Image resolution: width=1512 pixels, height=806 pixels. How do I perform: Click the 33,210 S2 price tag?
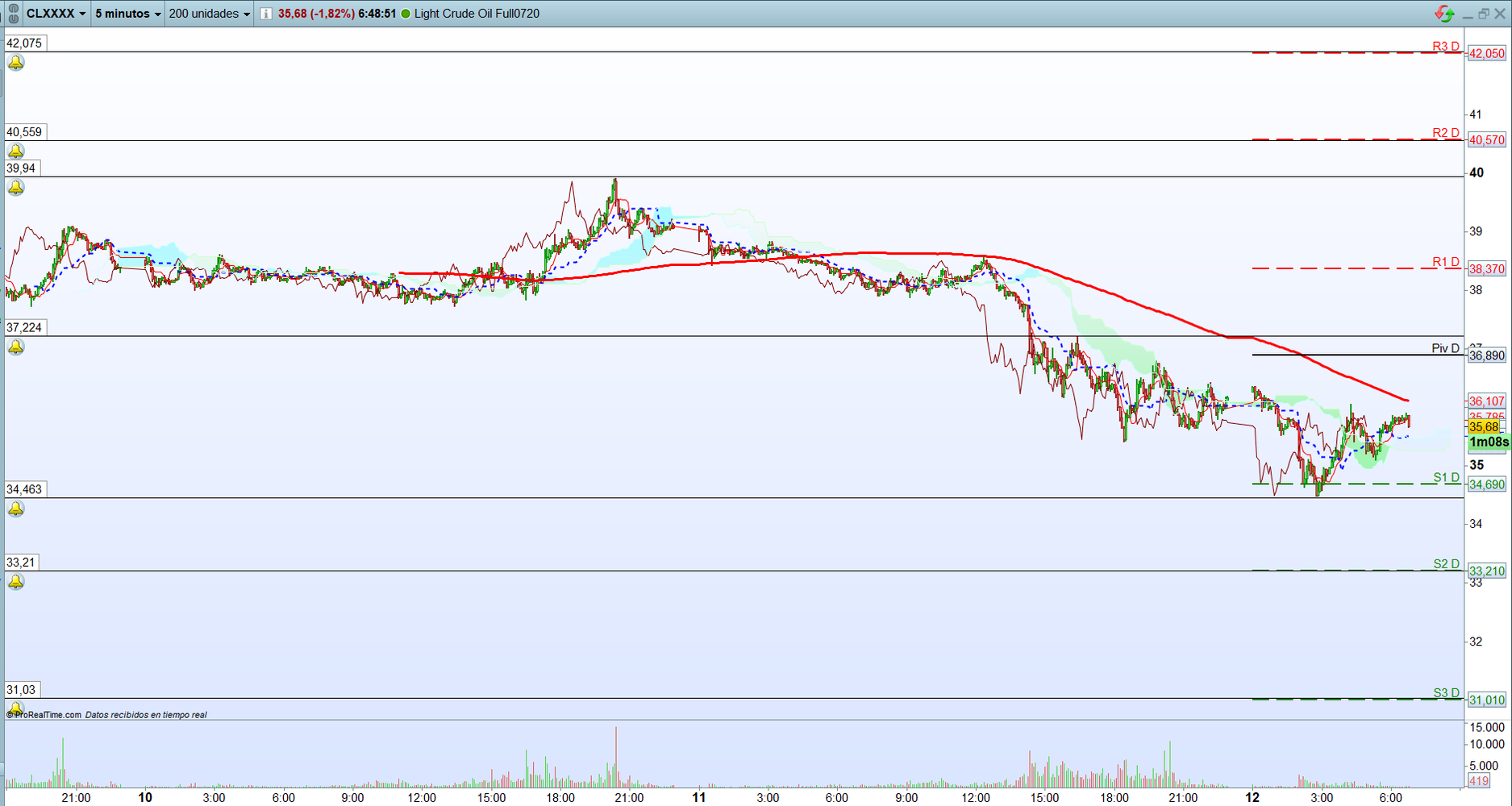[1486, 571]
